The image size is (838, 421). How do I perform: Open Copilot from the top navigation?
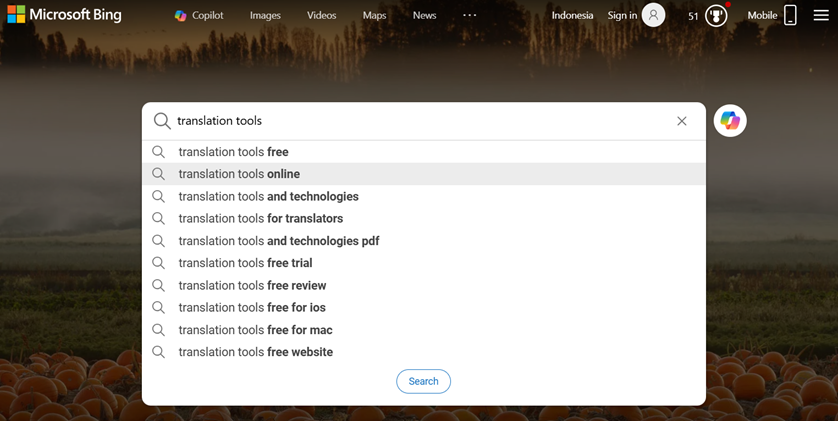[x=199, y=15]
